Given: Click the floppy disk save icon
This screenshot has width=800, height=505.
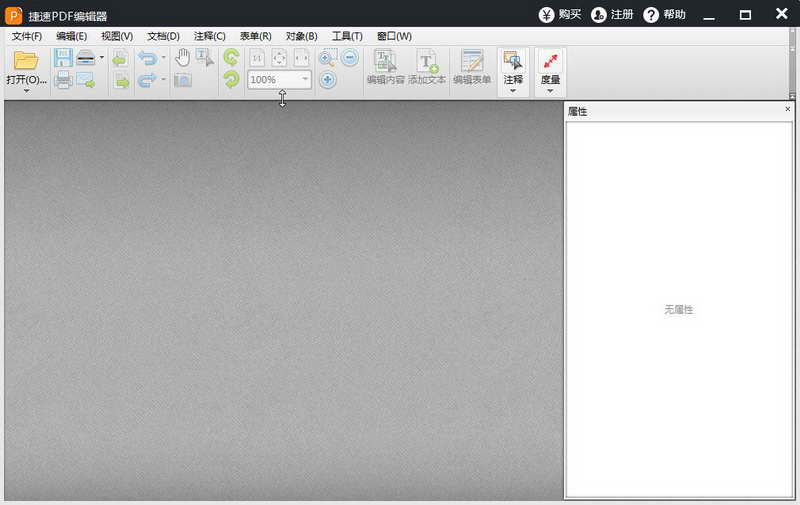Looking at the screenshot, I should point(63,58).
